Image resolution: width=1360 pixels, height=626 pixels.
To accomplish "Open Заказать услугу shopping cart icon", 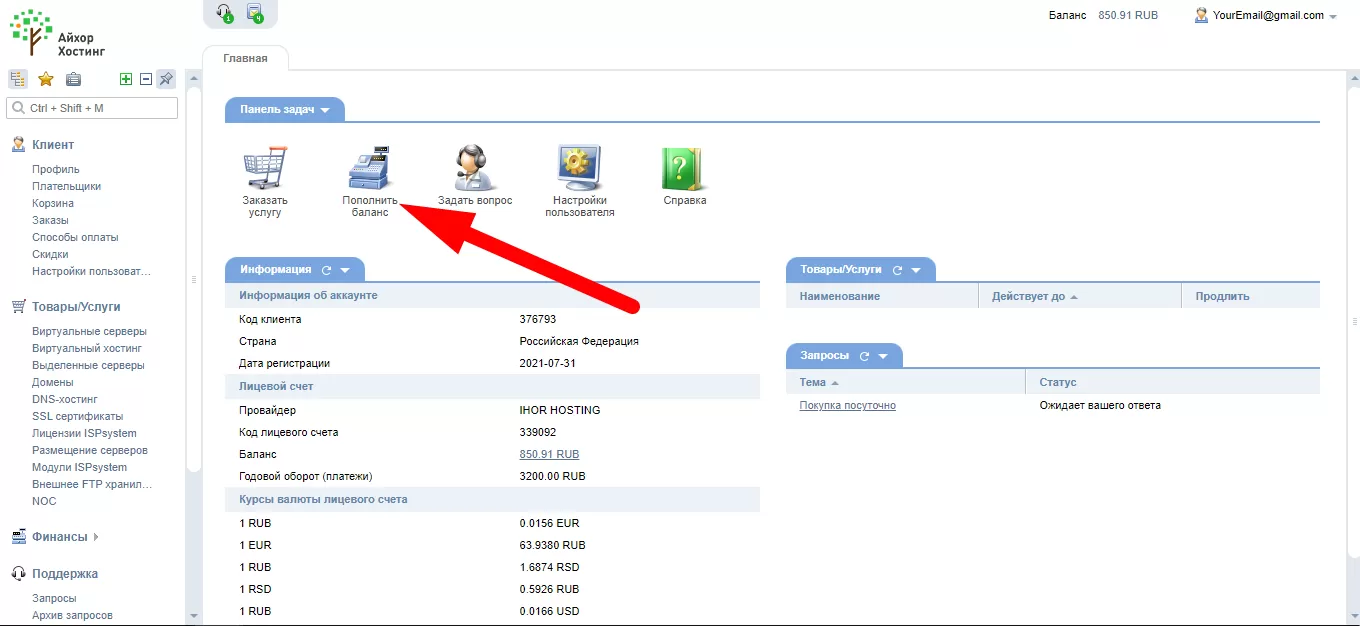I will [265, 168].
